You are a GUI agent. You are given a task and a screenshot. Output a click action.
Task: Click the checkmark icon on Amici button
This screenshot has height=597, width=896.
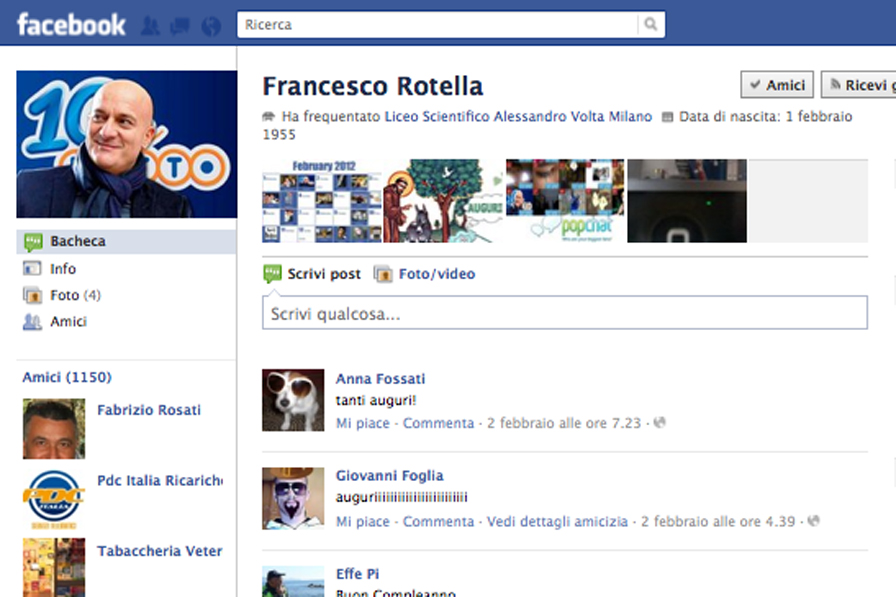(755, 85)
